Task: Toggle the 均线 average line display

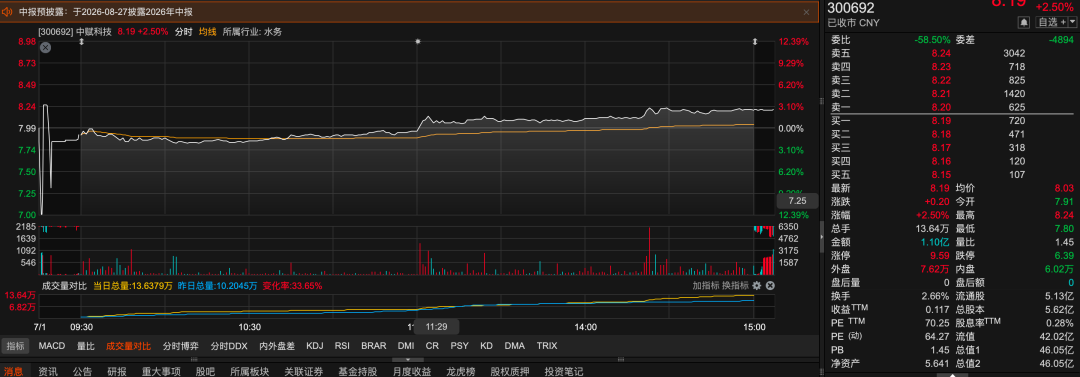Action: click(x=207, y=32)
